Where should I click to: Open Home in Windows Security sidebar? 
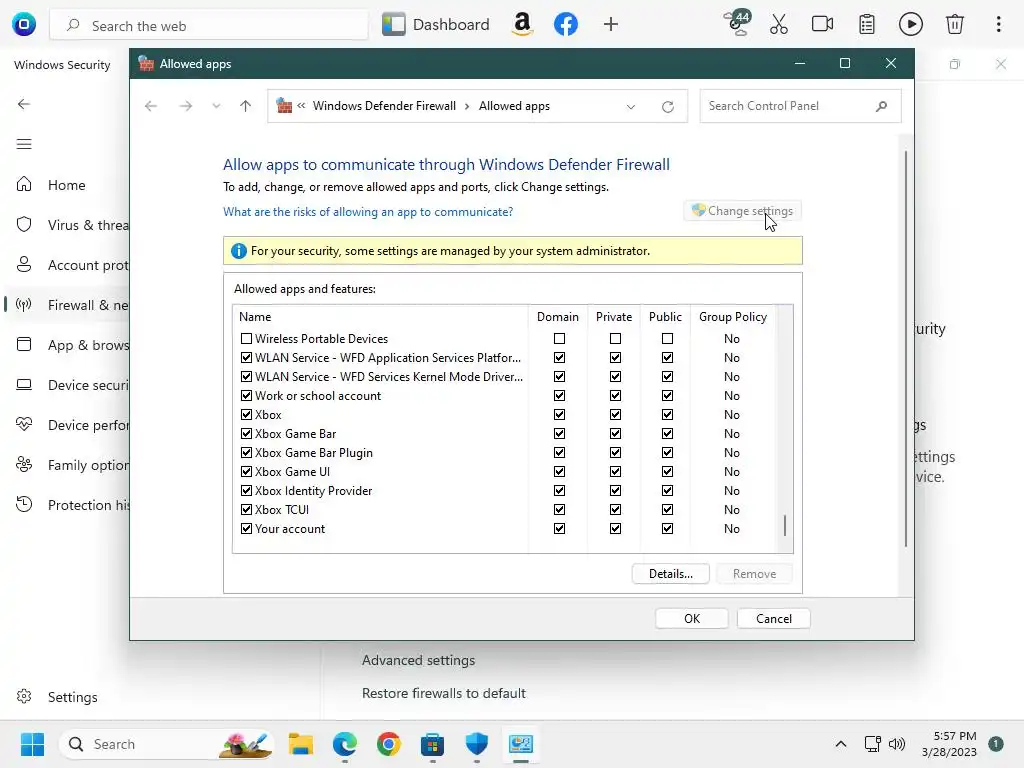pyautogui.click(x=67, y=185)
